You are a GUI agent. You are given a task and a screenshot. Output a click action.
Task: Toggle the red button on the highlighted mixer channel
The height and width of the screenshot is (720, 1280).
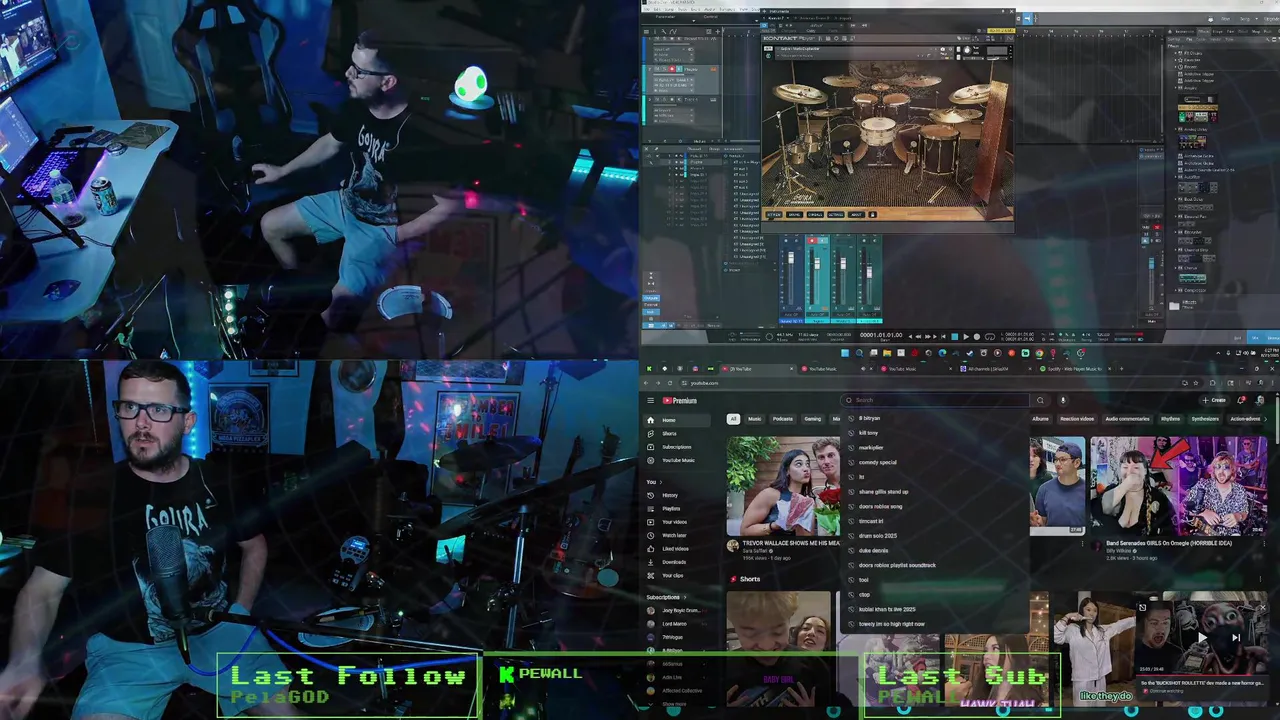[x=812, y=240]
